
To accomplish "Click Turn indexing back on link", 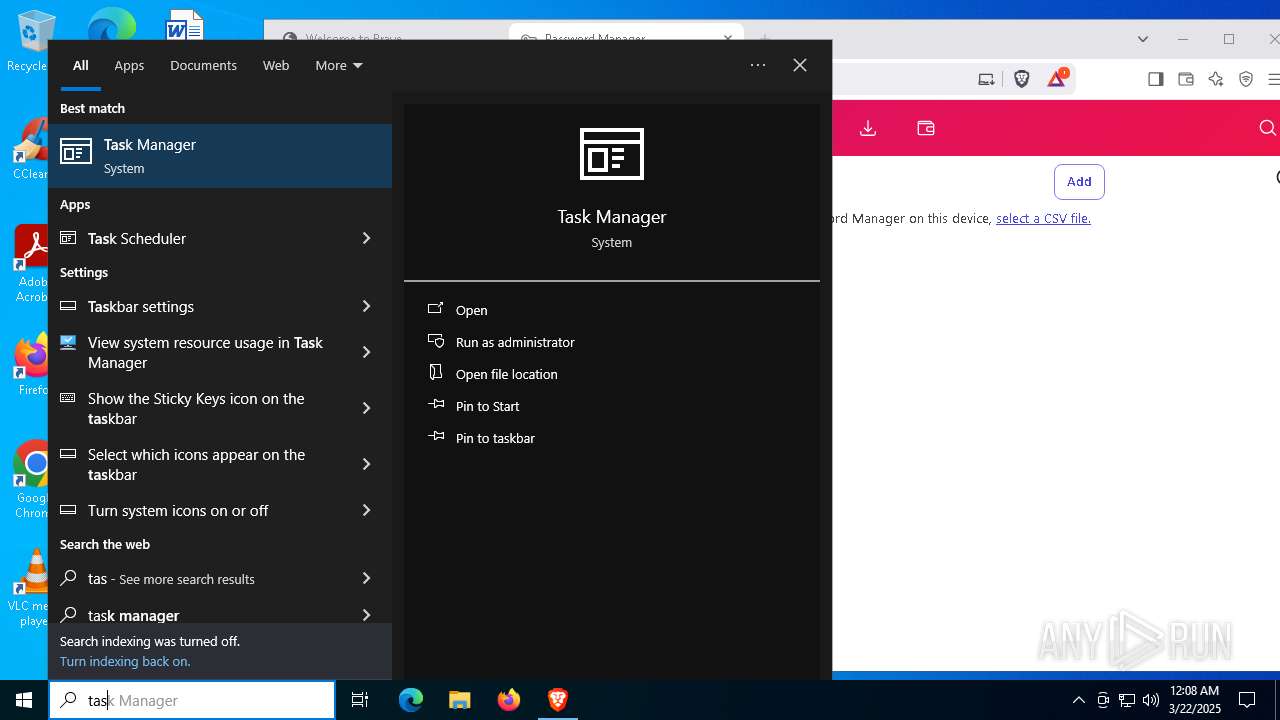I will coord(125,661).
